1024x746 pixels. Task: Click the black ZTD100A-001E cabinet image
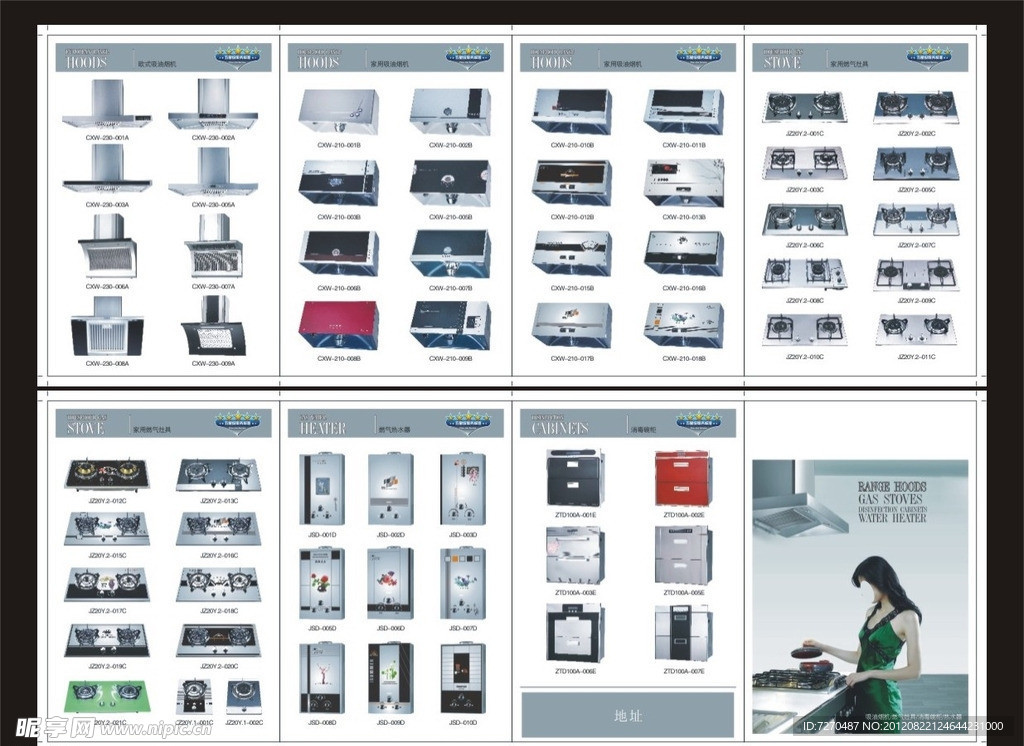(x=575, y=478)
